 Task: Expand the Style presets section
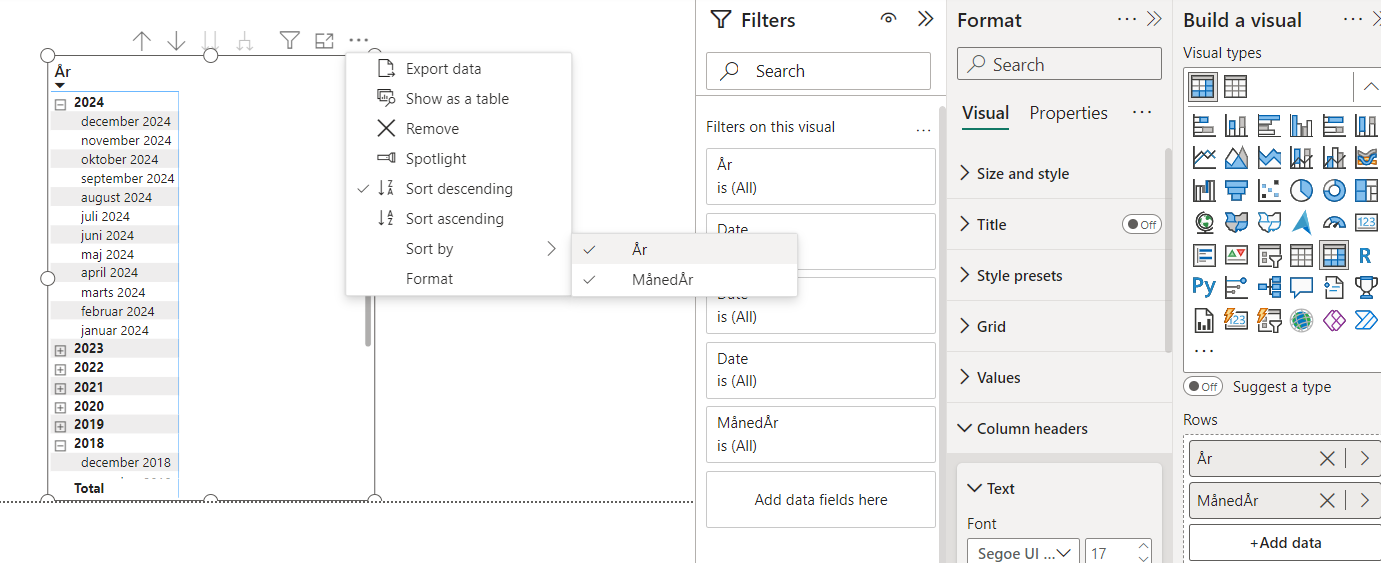coord(1058,275)
